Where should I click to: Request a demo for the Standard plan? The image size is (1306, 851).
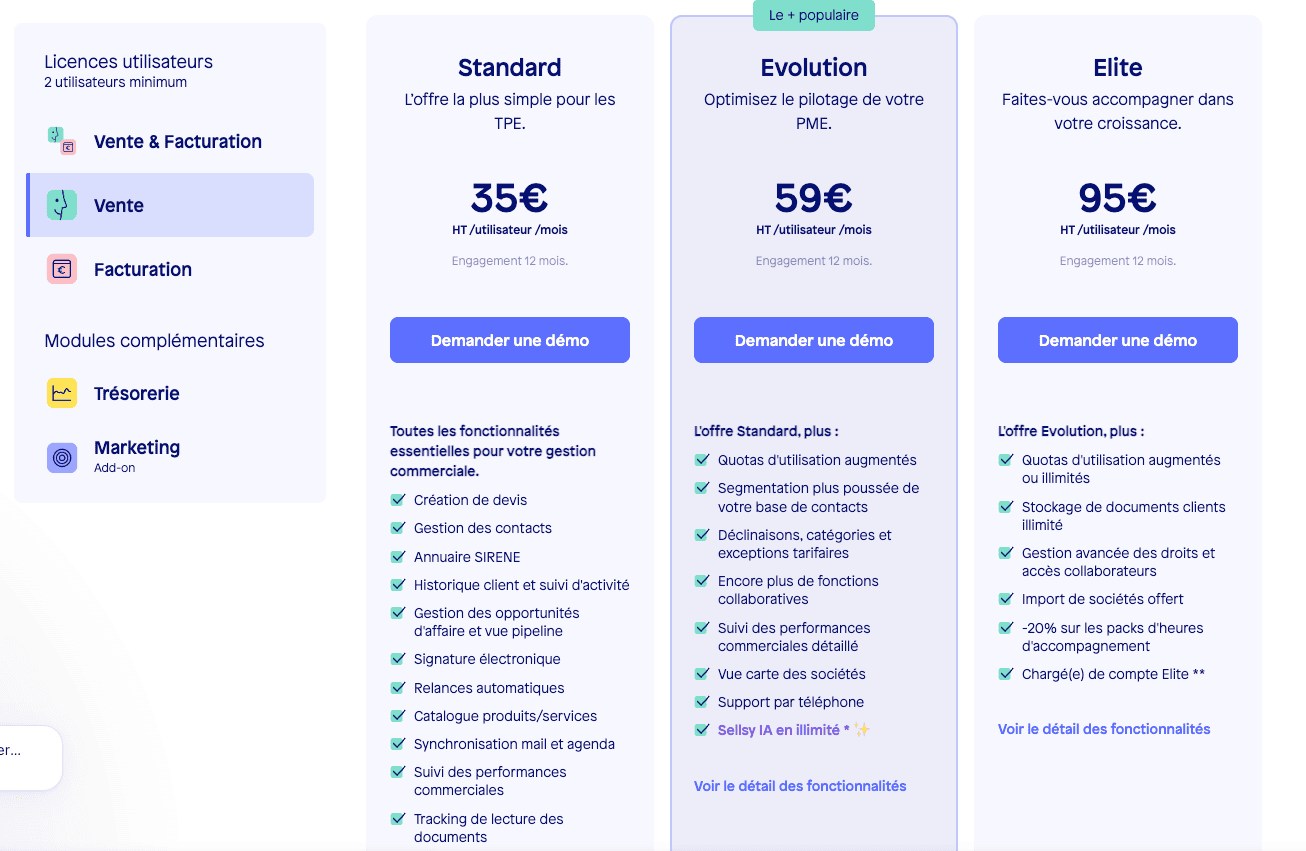tap(509, 340)
